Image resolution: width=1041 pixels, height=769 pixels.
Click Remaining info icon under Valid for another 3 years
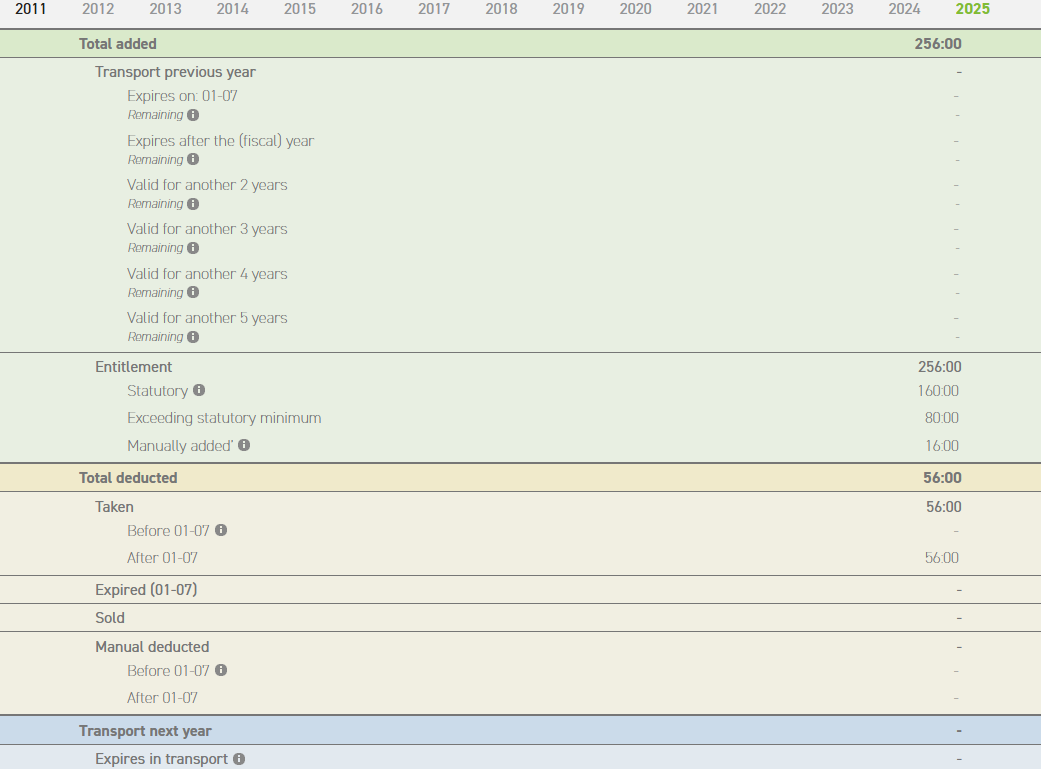(x=193, y=248)
